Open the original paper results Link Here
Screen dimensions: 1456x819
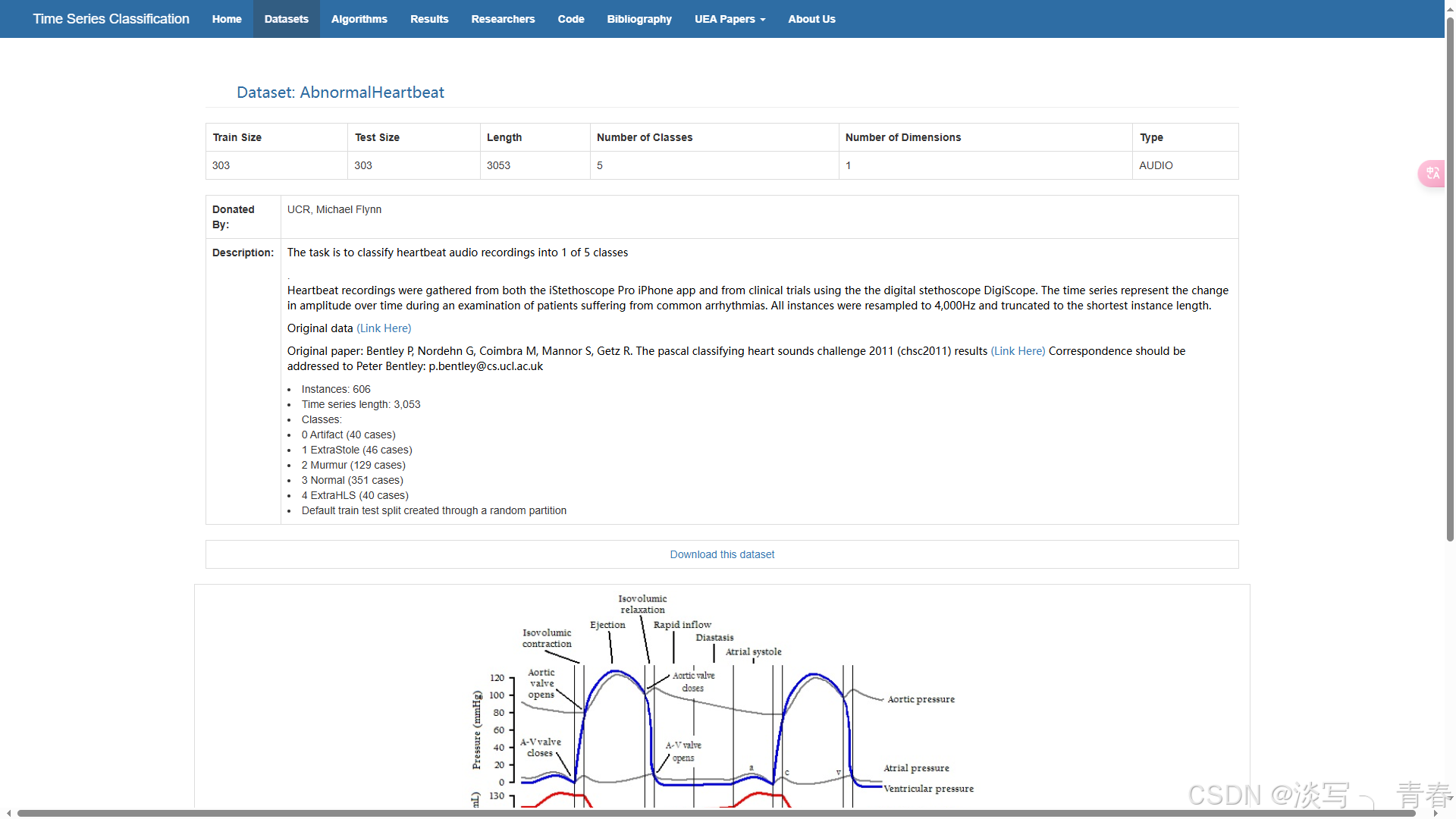coord(1018,351)
